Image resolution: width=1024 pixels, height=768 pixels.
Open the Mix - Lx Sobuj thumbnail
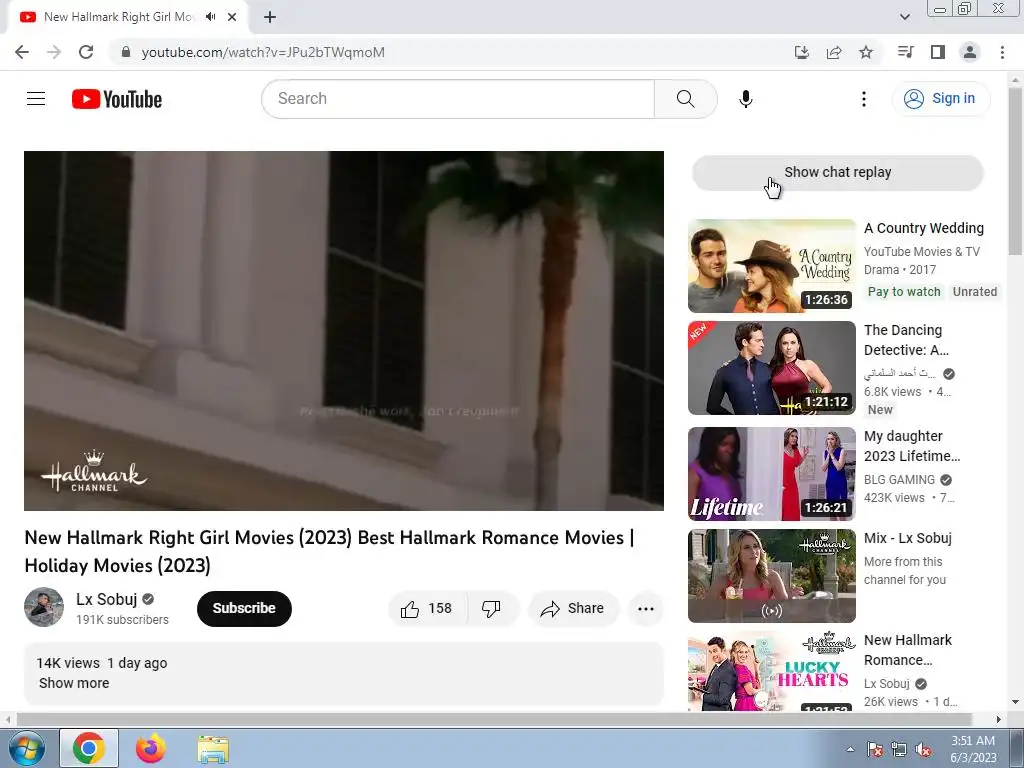click(x=771, y=575)
